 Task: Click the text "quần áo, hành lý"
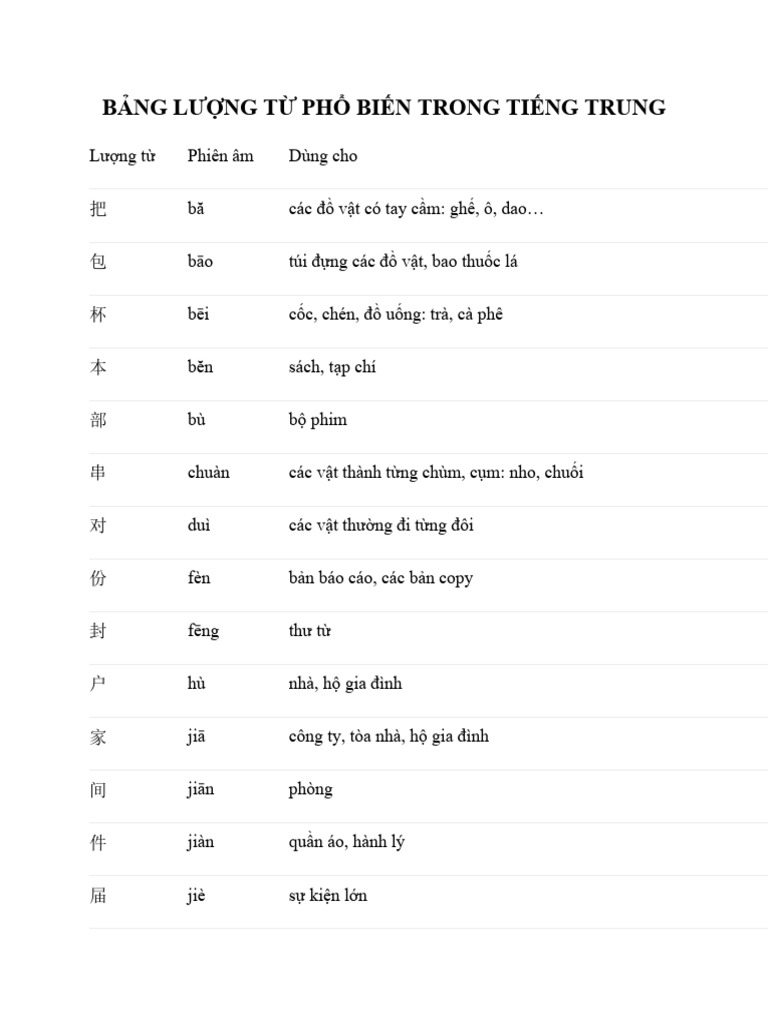coord(346,842)
